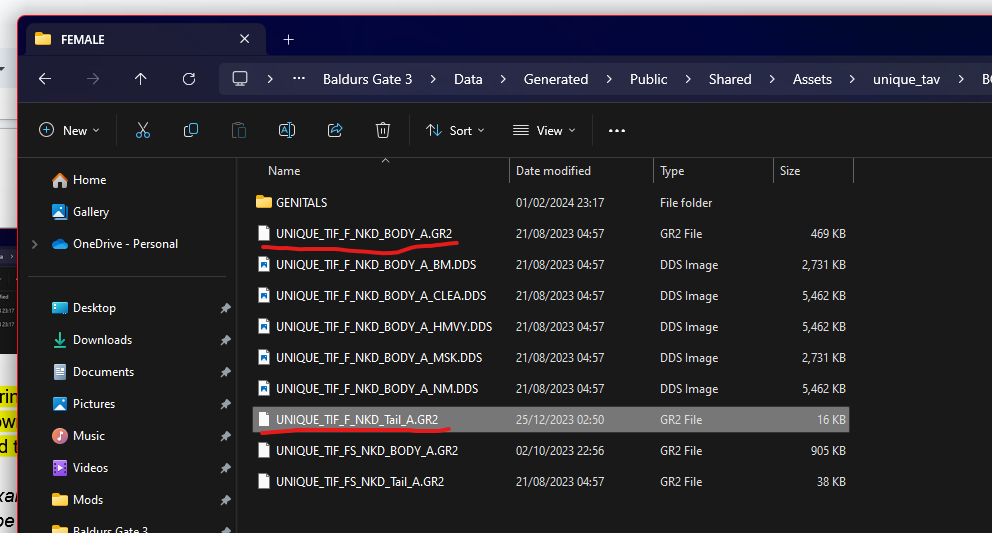The width and height of the screenshot is (992, 533).
Task: Open Downloads in the sidebar
Action: click(x=102, y=340)
